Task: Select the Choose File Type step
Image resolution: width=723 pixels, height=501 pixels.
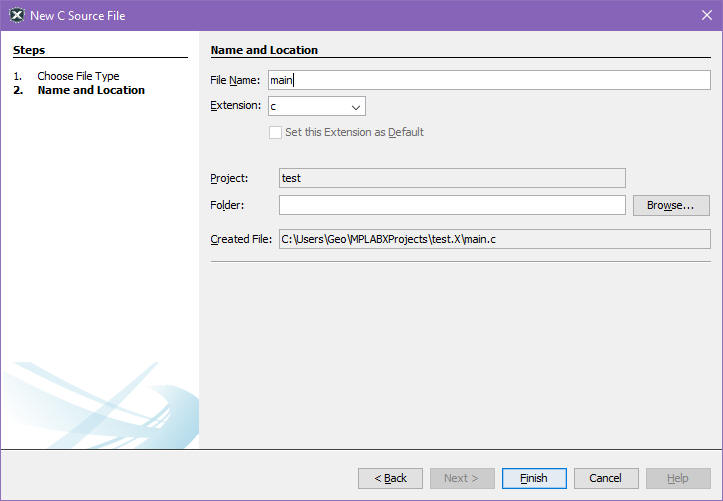Action: tap(78, 76)
